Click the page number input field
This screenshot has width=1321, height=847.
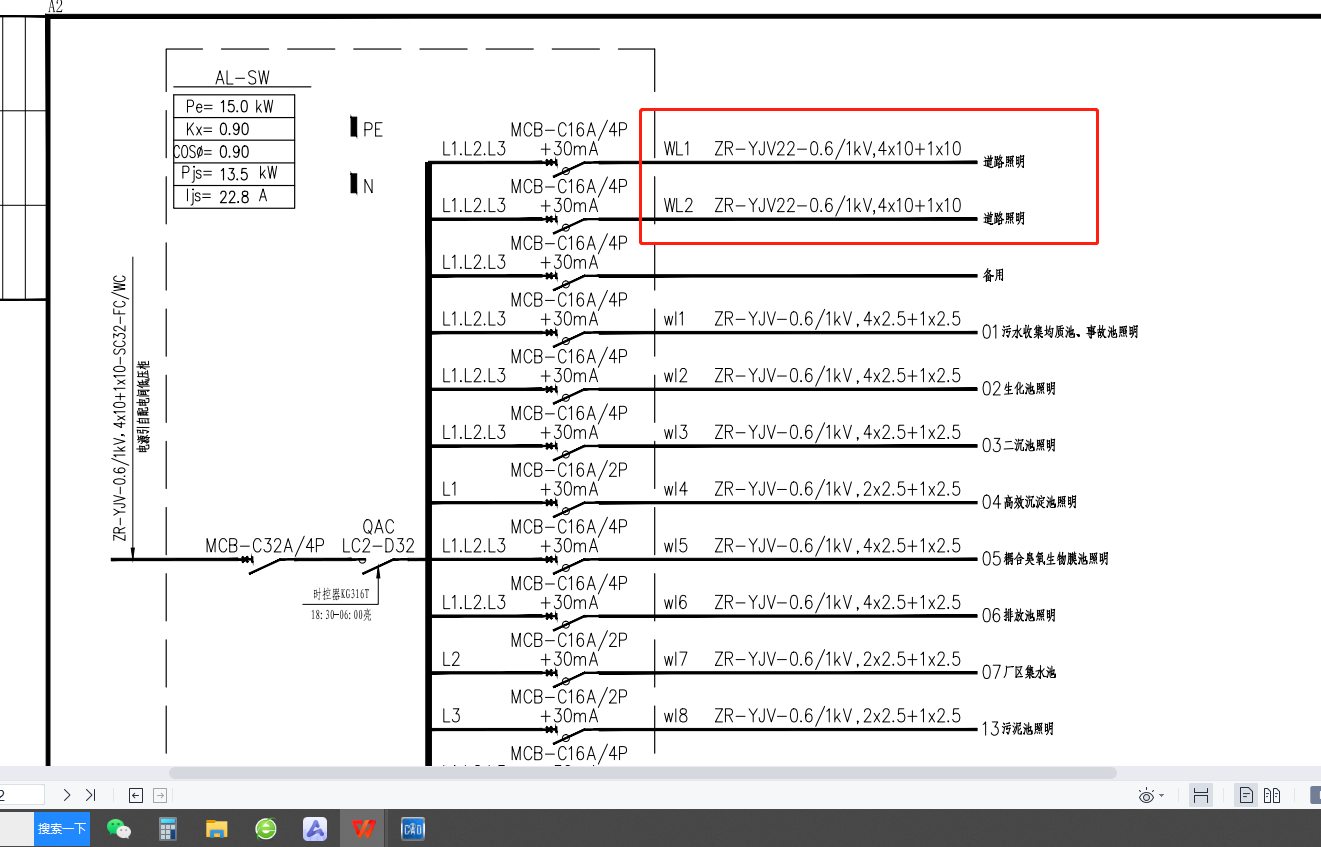click(22, 795)
